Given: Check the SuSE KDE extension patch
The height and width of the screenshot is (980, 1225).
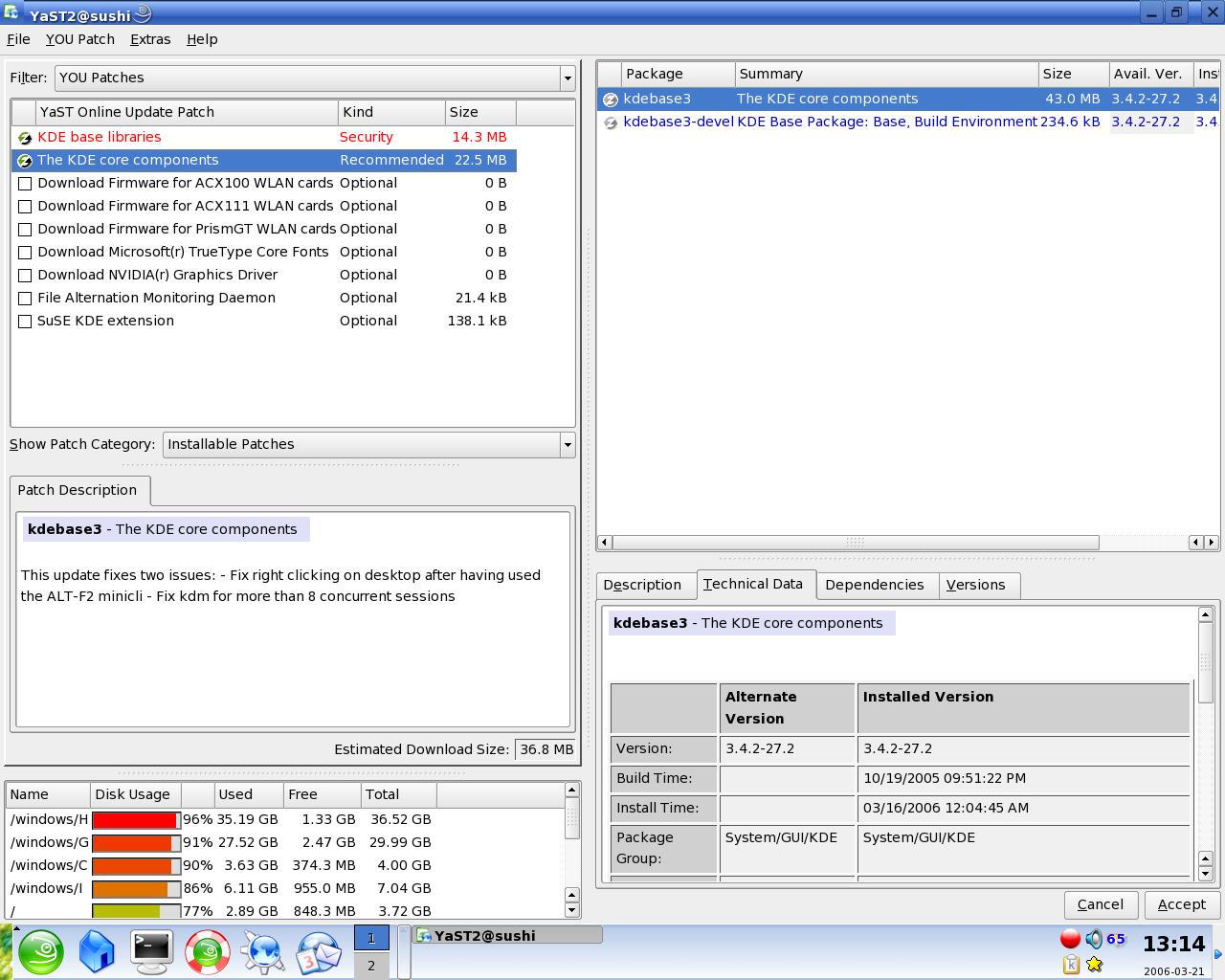Looking at the screenshot, I should [25, 322].
